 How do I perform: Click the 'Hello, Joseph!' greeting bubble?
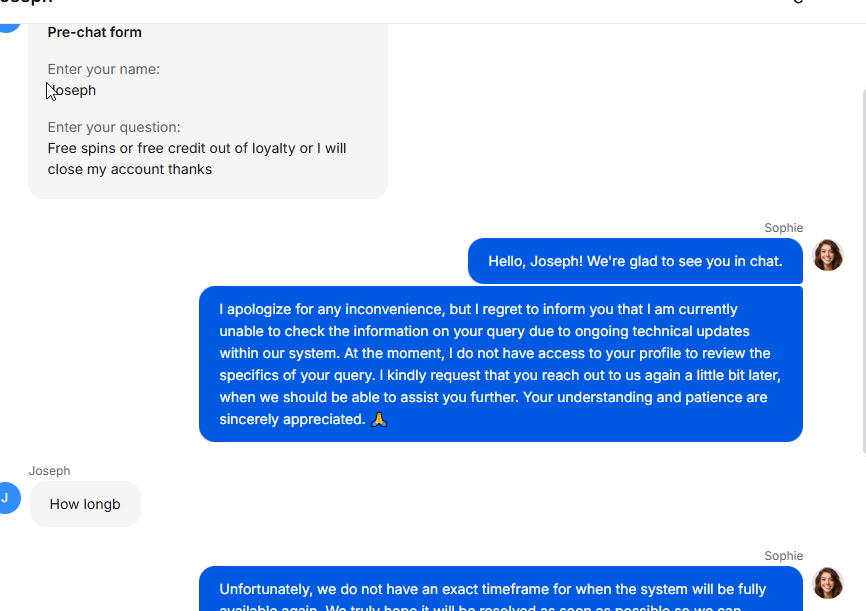pyautogui.click(x=635, y=261)
